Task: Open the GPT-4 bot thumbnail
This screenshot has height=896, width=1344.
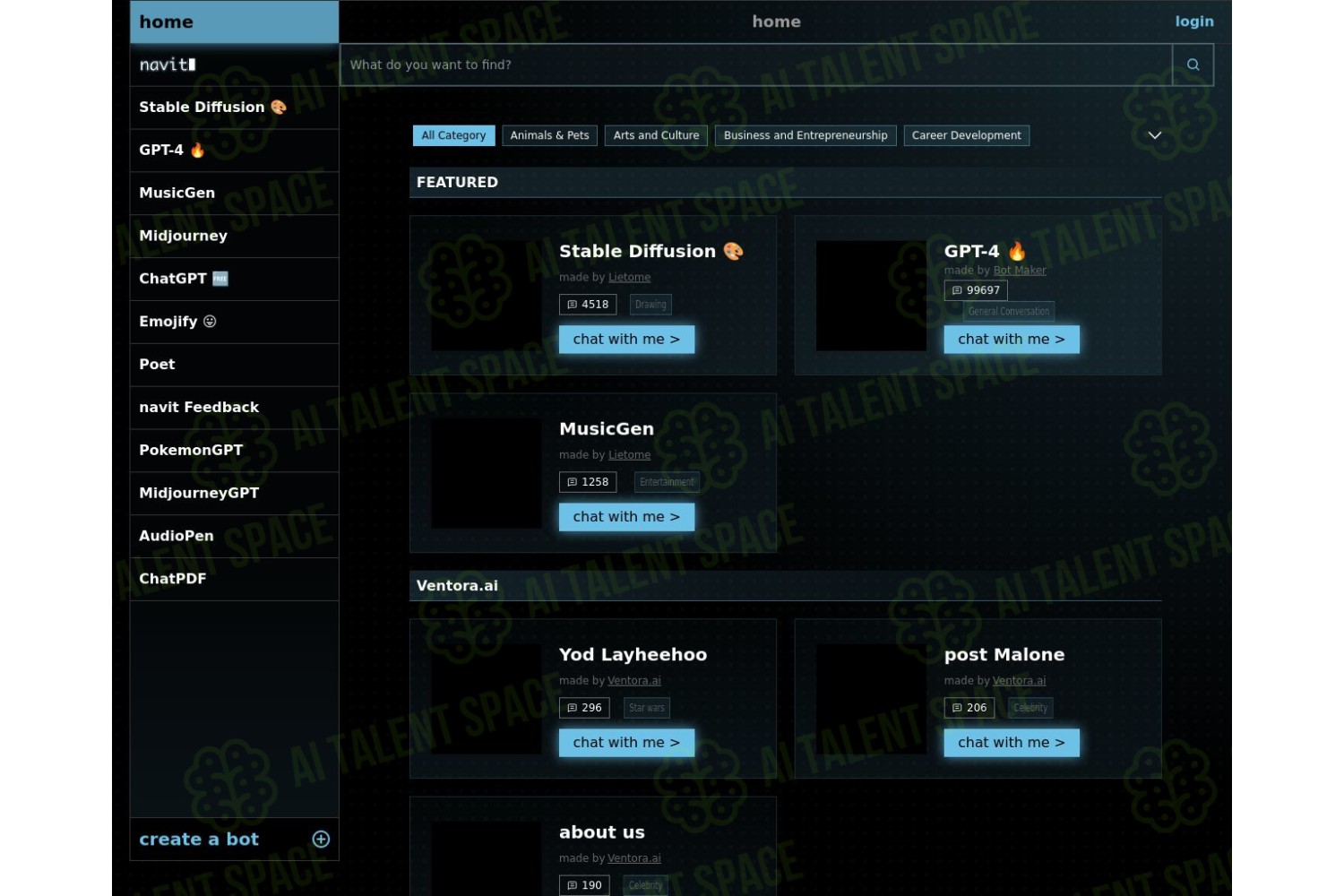Action: point(871,296)
